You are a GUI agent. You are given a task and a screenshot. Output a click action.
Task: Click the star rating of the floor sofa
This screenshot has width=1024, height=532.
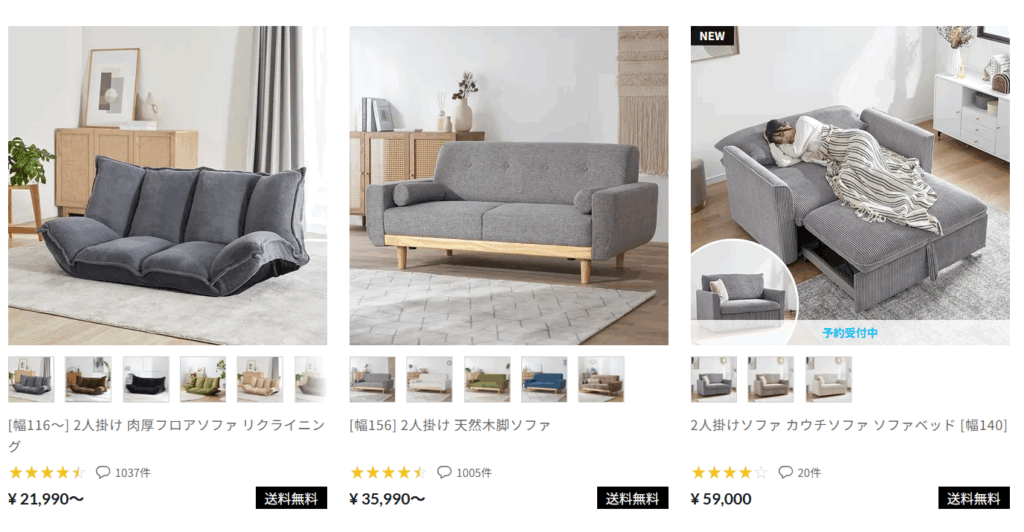click(46, 472)
